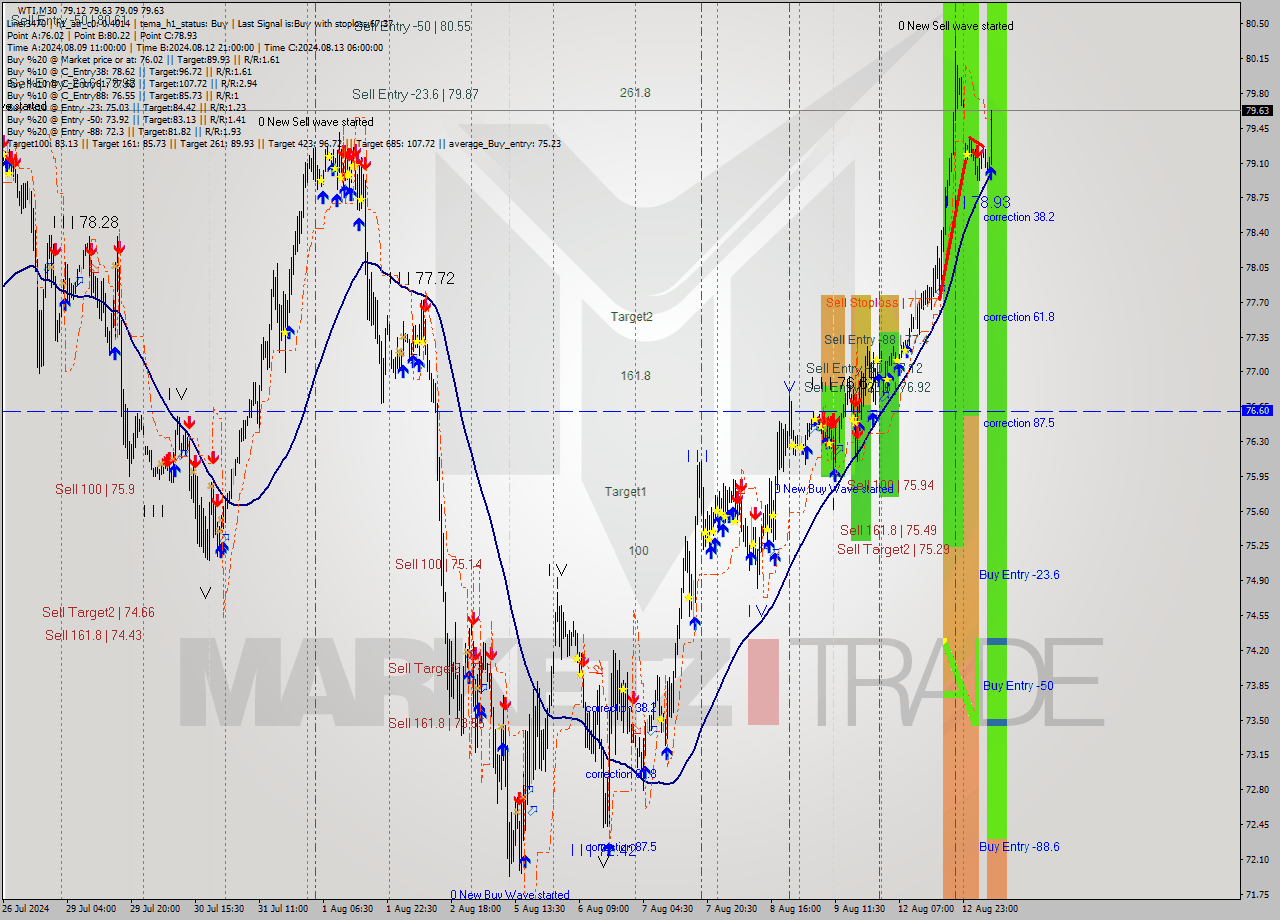Screen dimensions: 1280x920
Task: Click the 77.70 price axis value
Action: (1258, 302)
